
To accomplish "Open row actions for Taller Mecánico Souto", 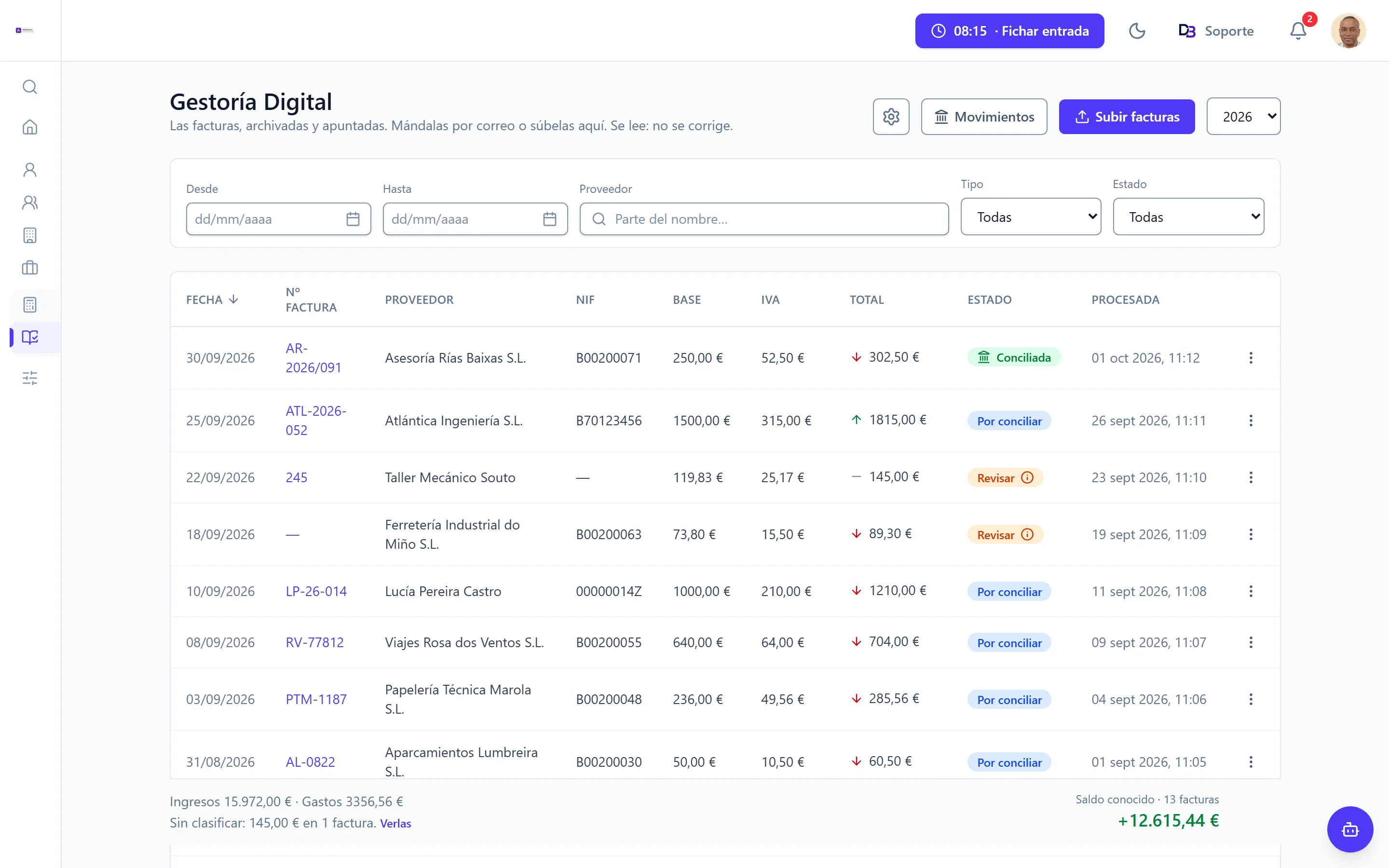I will [x=1251, y=477].
